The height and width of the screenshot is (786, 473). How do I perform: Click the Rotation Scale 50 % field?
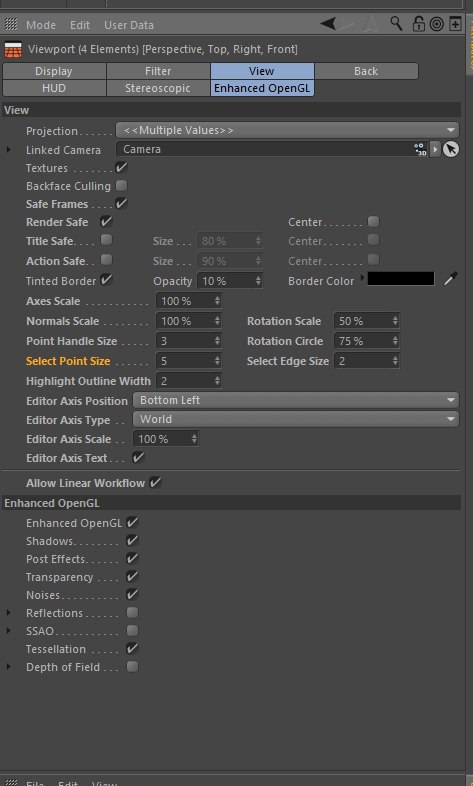(x=367, y=321)
